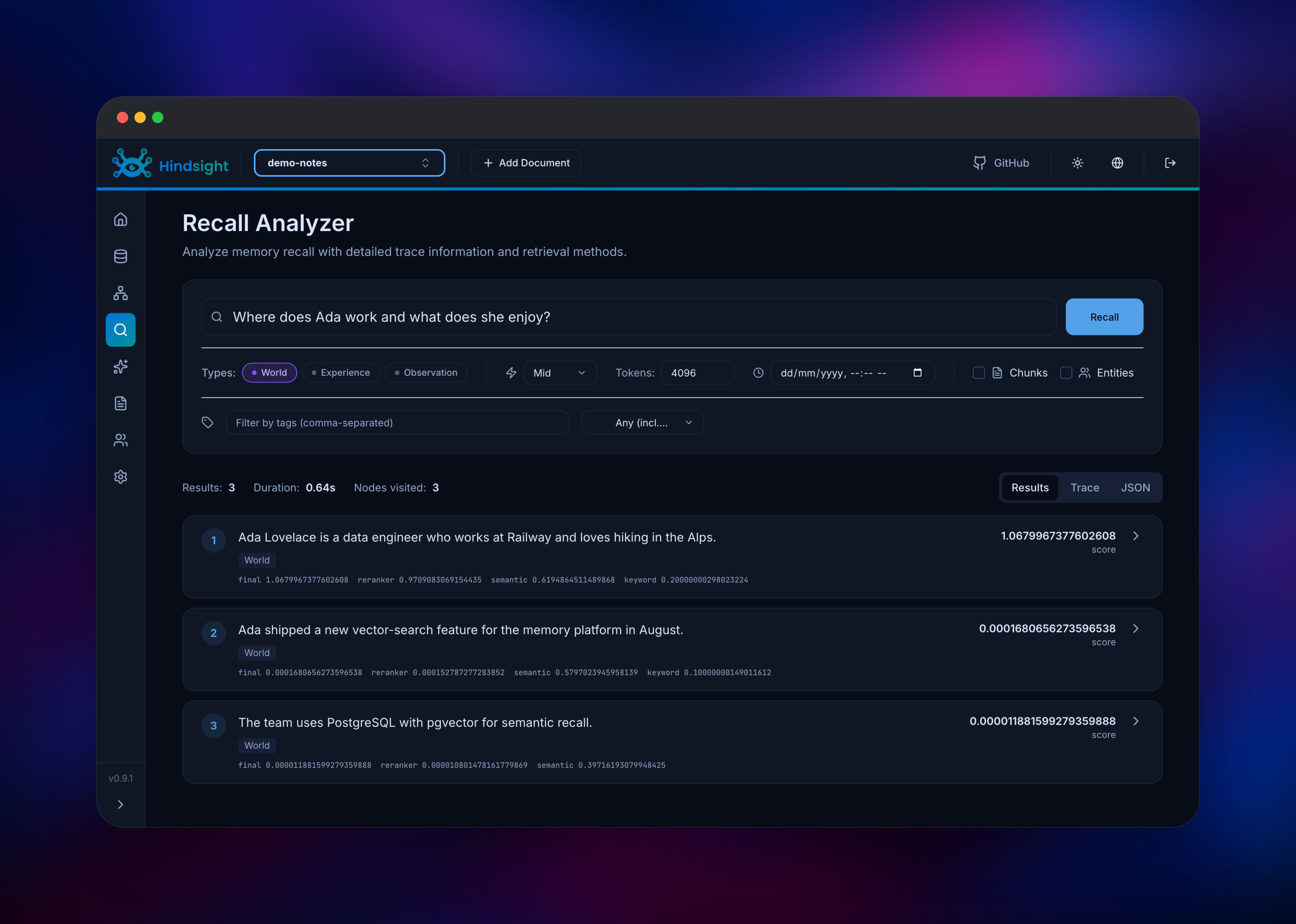Open the language globe icon

click(x=1117, y=163)
